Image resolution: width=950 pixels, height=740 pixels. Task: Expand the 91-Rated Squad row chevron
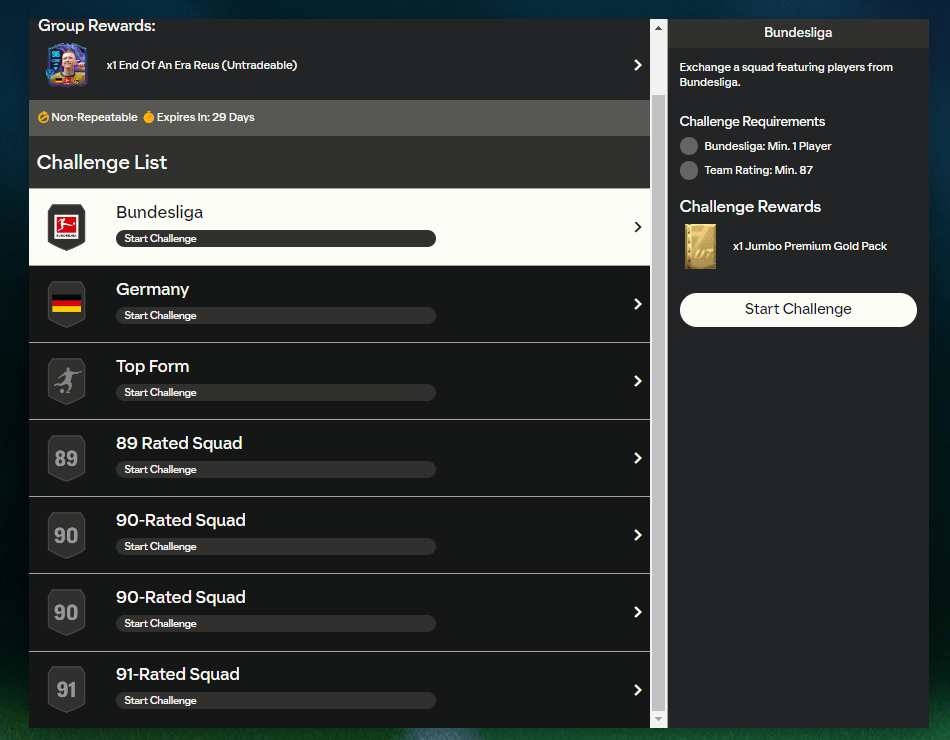coord(637,690)
